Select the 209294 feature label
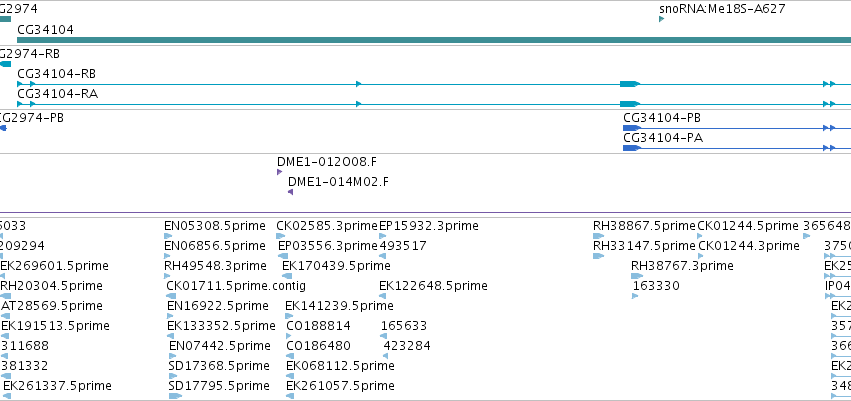 [22, 246]
